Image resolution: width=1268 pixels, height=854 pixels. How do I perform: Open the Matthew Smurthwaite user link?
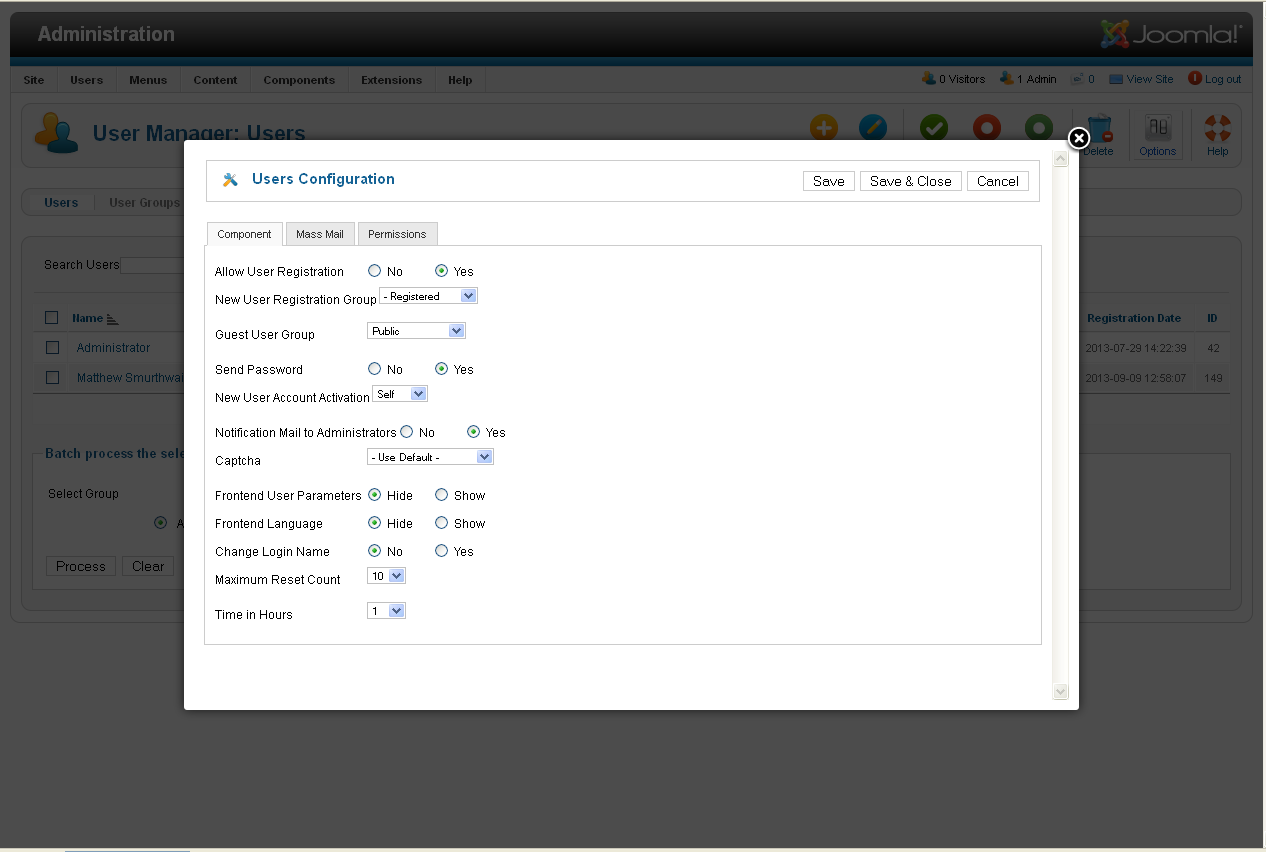130,378
